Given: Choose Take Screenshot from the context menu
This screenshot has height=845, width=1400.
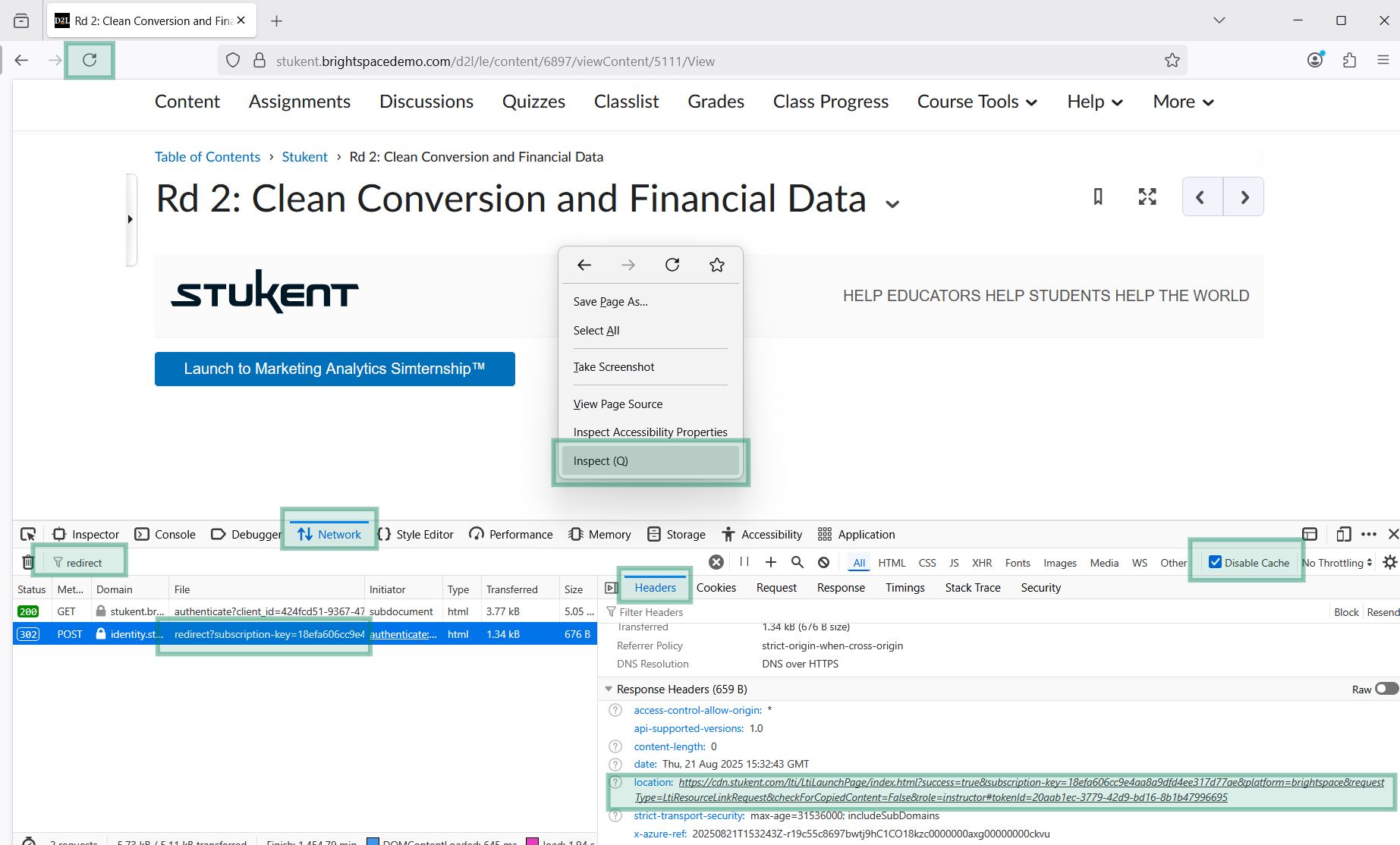Looking at the screenshot, I should 613,367.
